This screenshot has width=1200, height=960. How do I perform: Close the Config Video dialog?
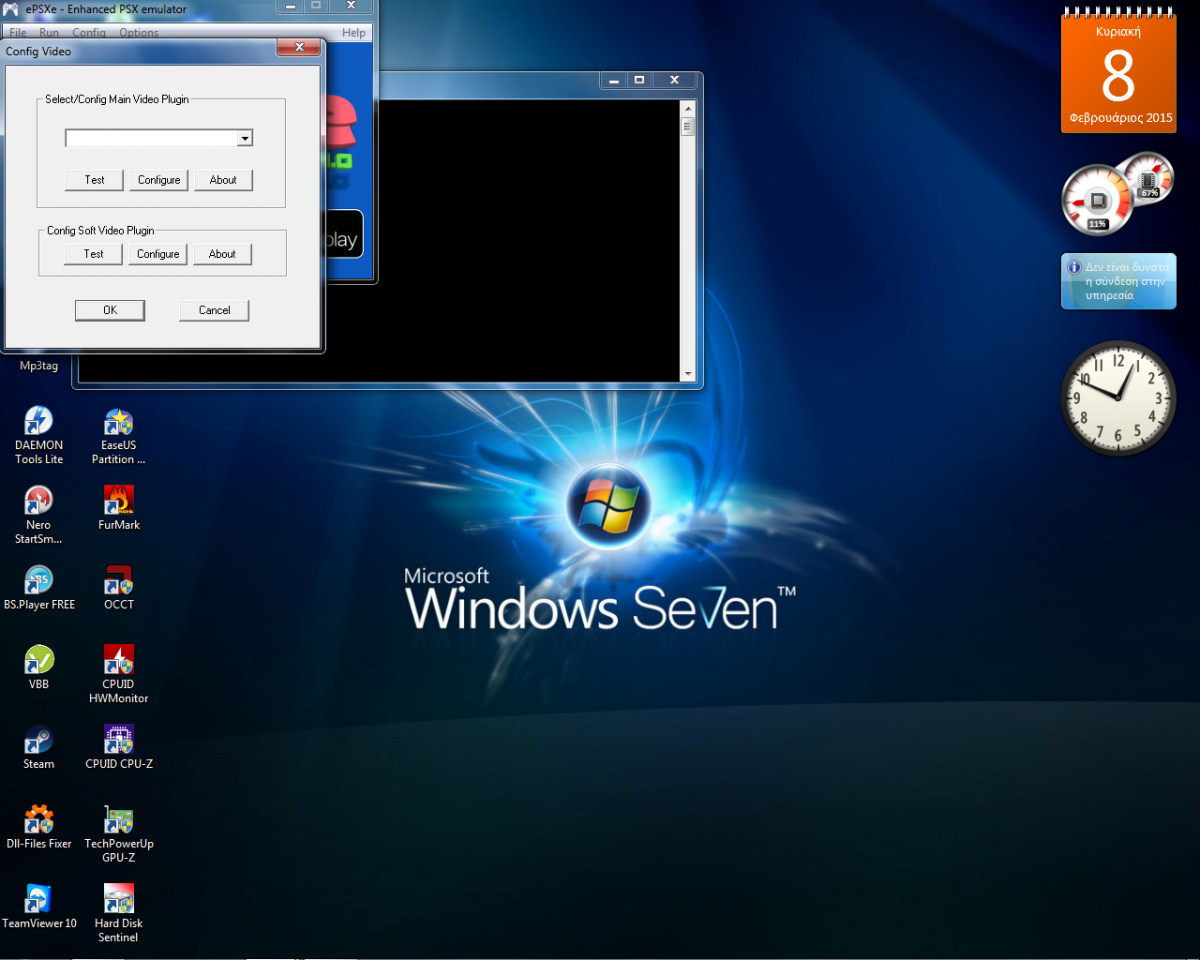[x=298, y=48]
